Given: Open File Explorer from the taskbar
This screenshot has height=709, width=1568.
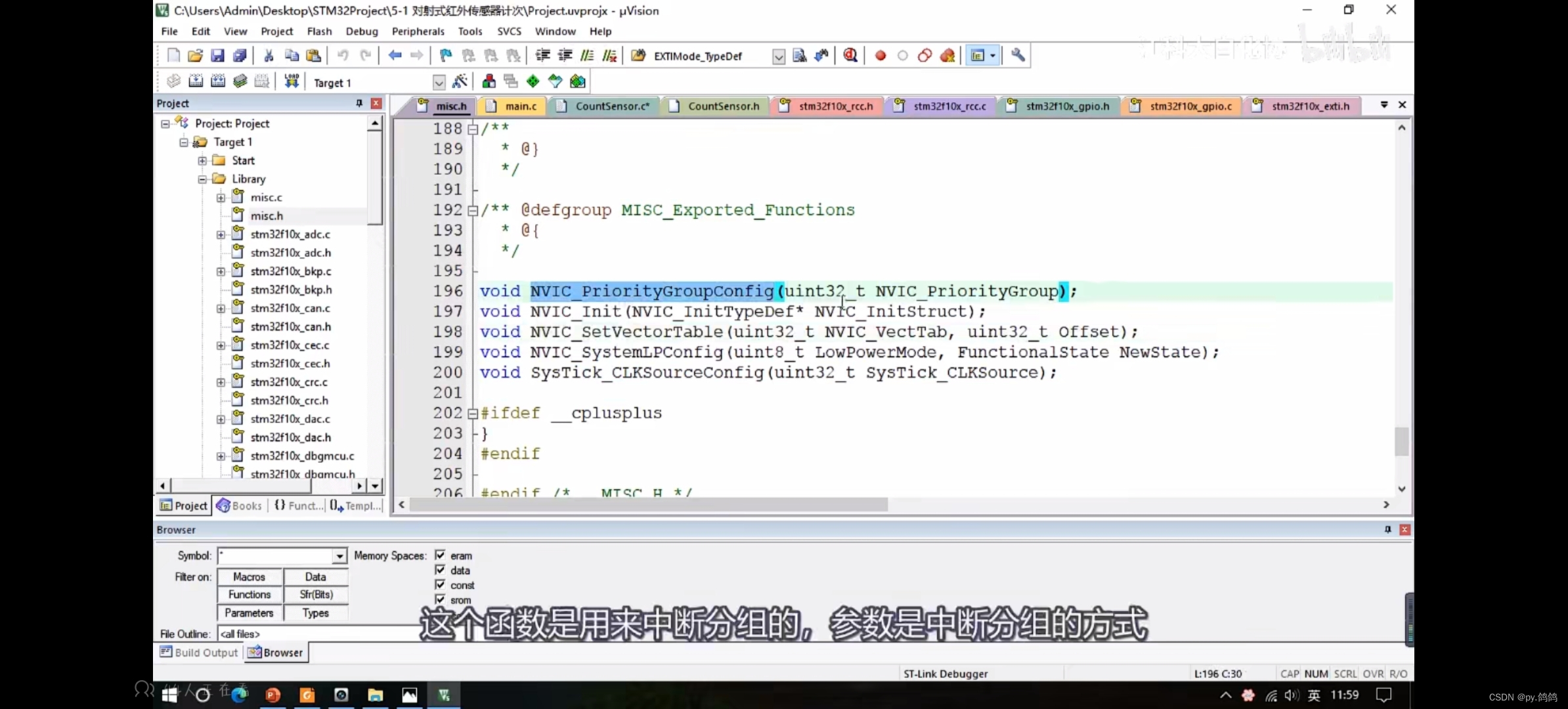Looking at the screenshot, I should click(x=375, y=695).
